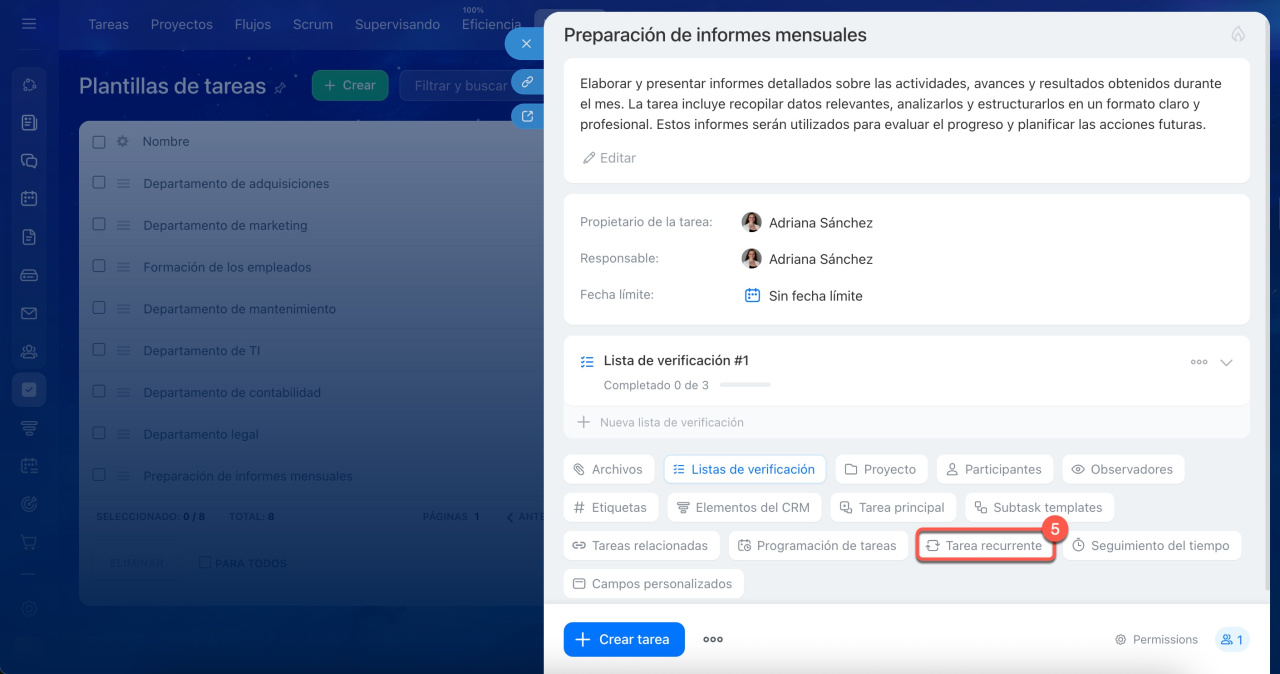
Task: Select the Tarea recurrente option
Action: tap(985, 546)
